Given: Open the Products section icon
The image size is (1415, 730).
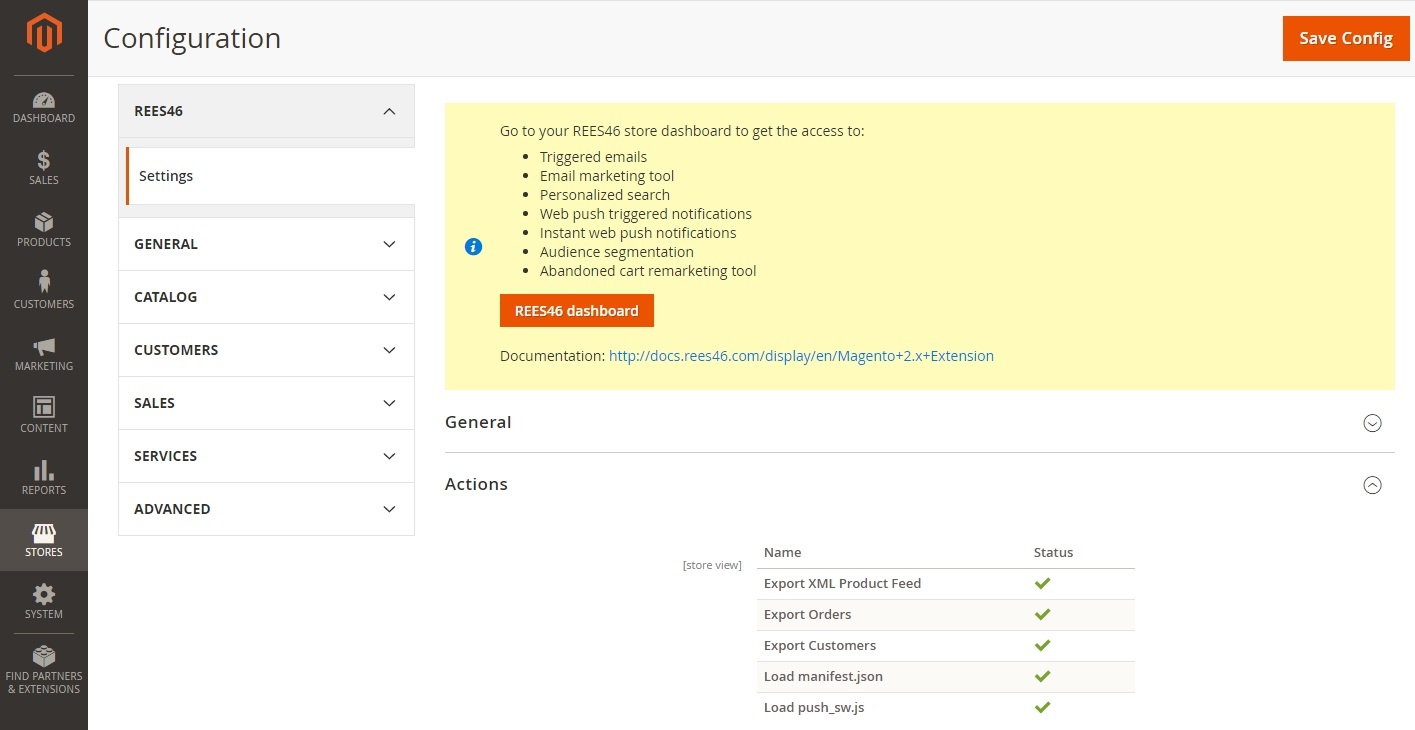Looking at the screenshot, I should tap(44, 229).
